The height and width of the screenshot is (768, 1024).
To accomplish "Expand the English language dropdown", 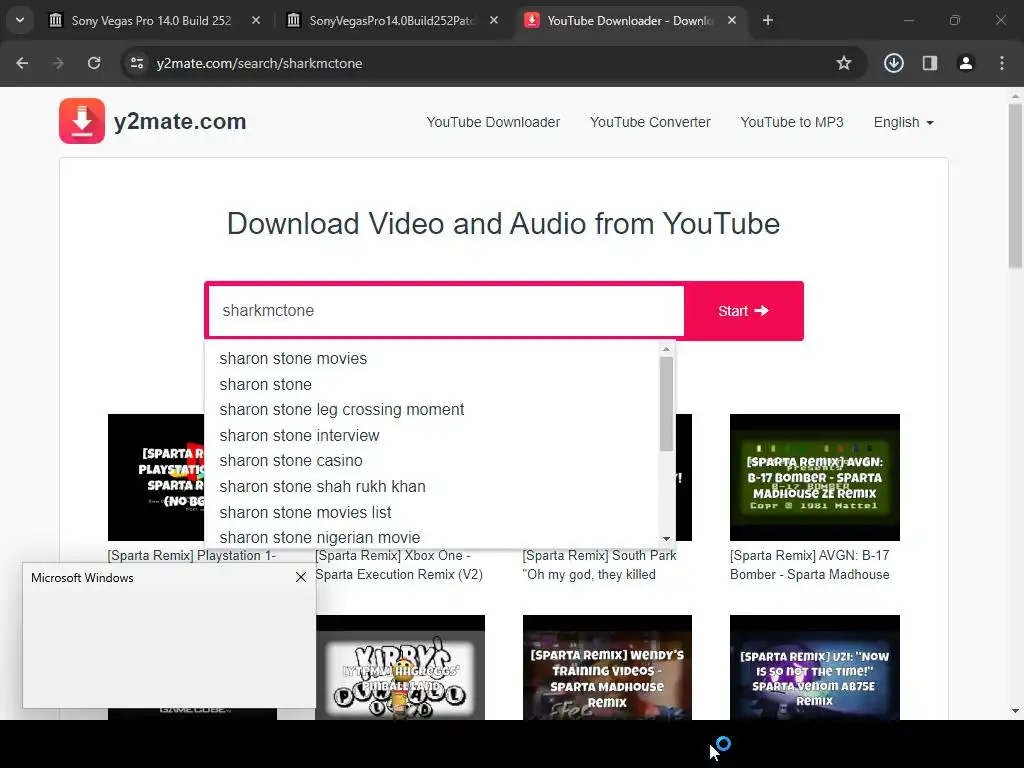I will [904, 122].
